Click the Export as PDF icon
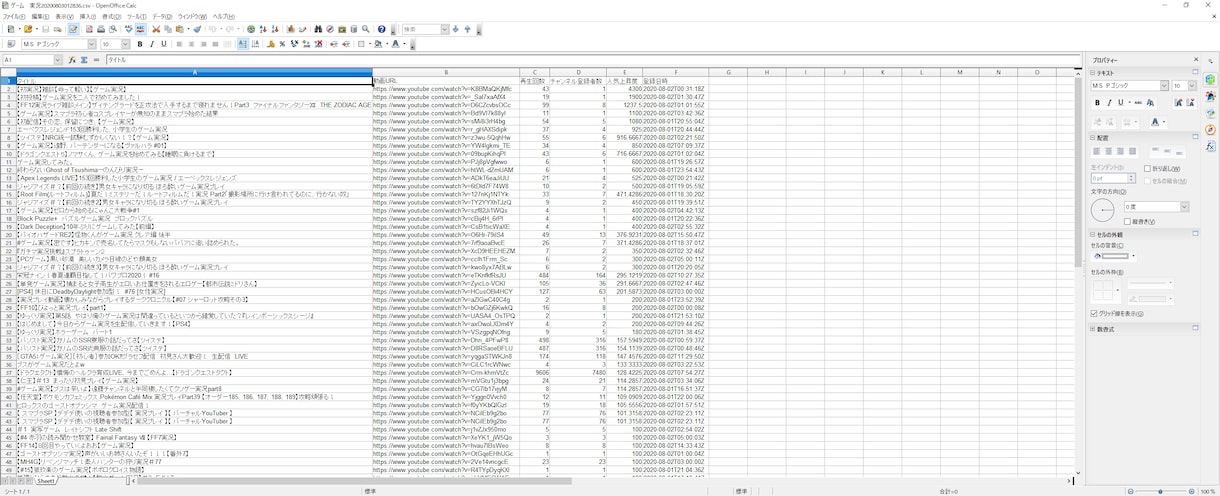This screenshot has width=1220, height=496. [89, 29]
